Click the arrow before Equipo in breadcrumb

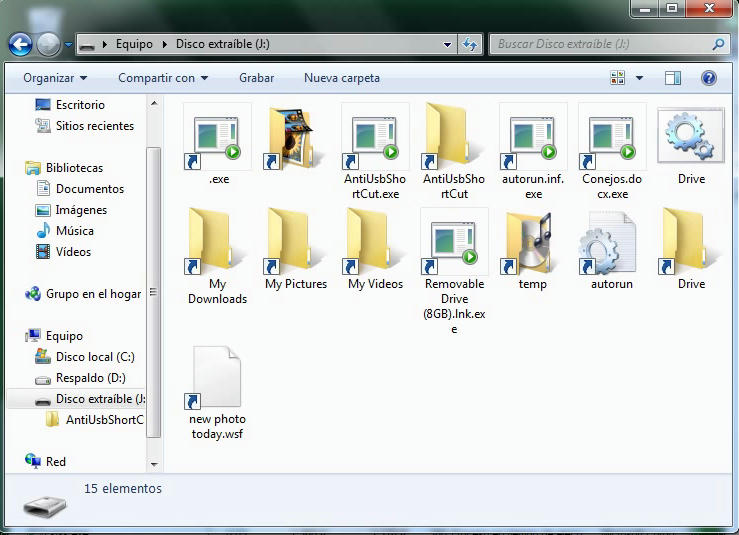pyautogui.click(x=105, y=44)
